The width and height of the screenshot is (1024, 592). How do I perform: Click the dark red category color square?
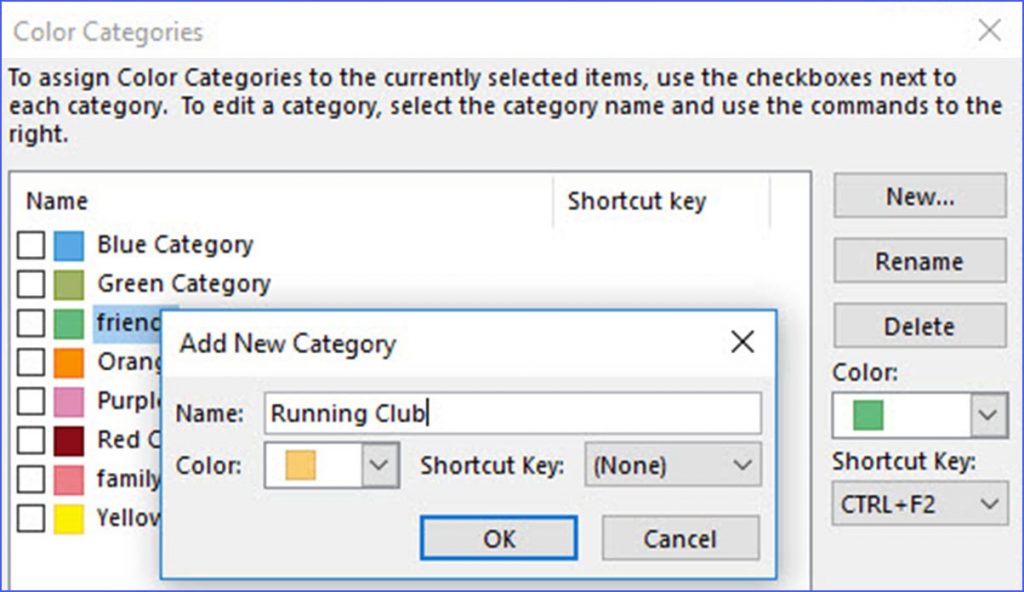tap(69, 441)
